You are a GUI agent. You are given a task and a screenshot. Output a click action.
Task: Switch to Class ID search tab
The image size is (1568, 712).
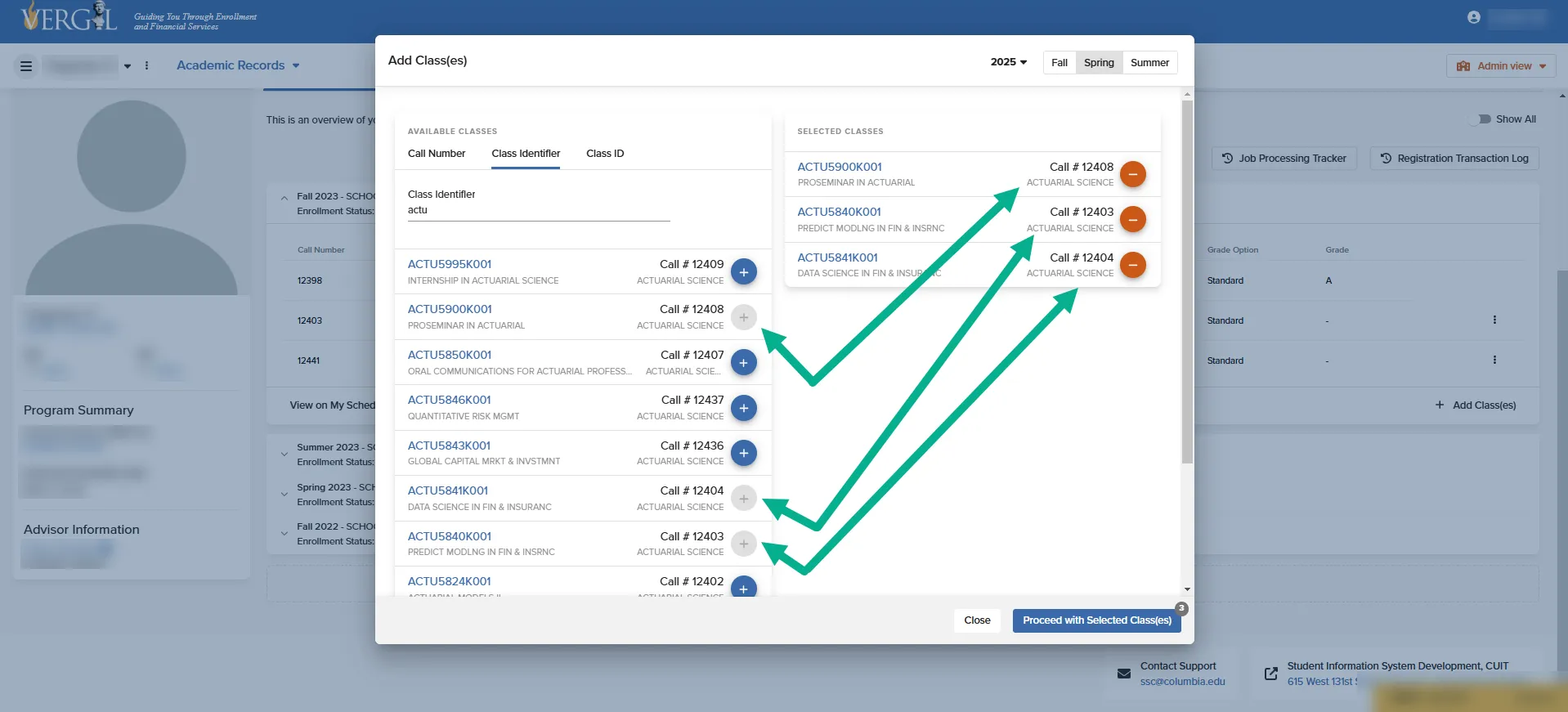[x=605, y=154]
